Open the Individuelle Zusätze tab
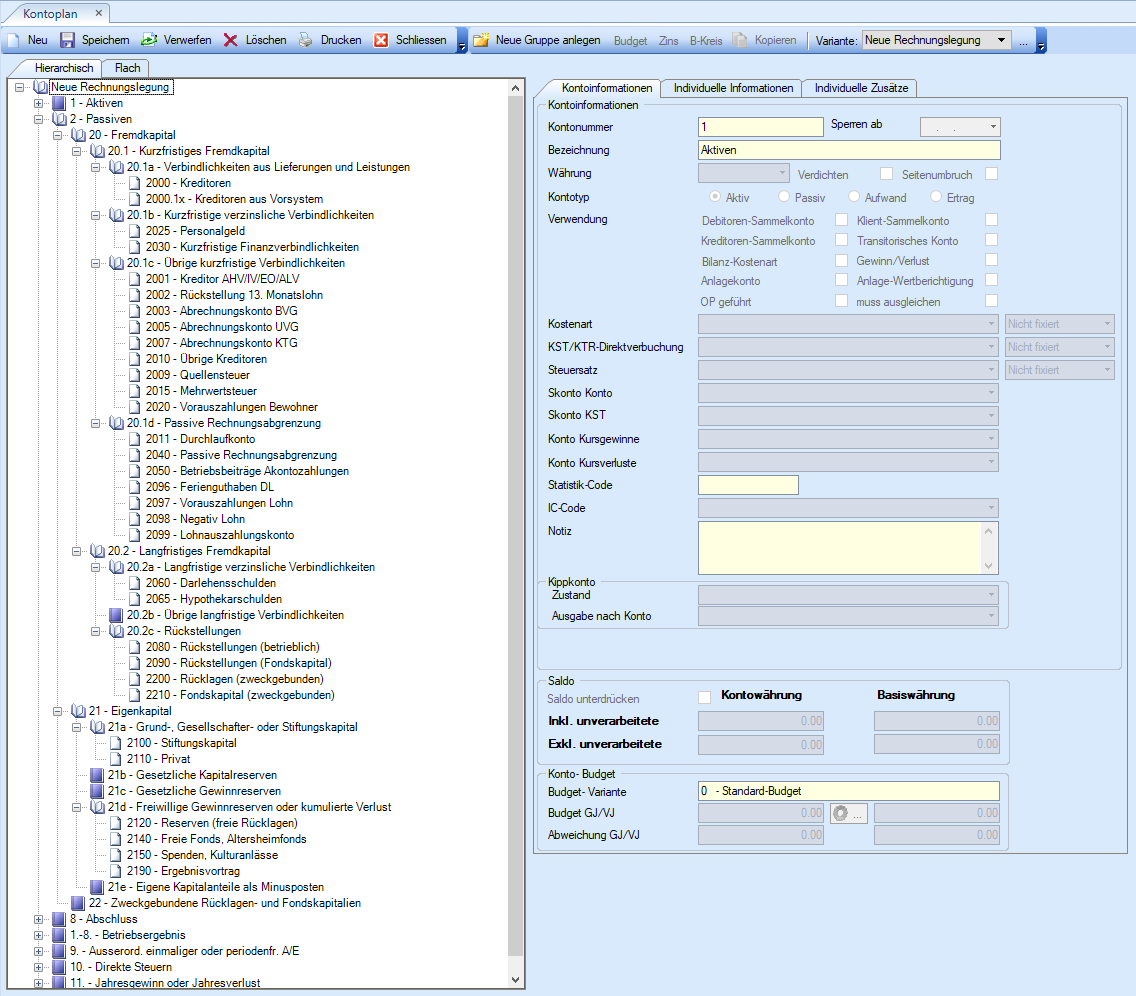The width and height of the screenshot is (1136, 996). [x=861, y=88]
